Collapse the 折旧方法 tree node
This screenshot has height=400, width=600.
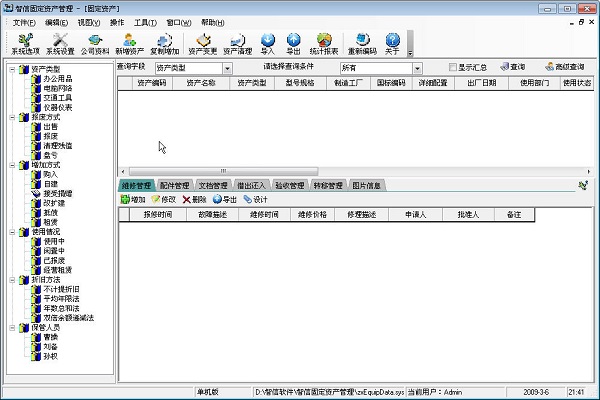12,280
